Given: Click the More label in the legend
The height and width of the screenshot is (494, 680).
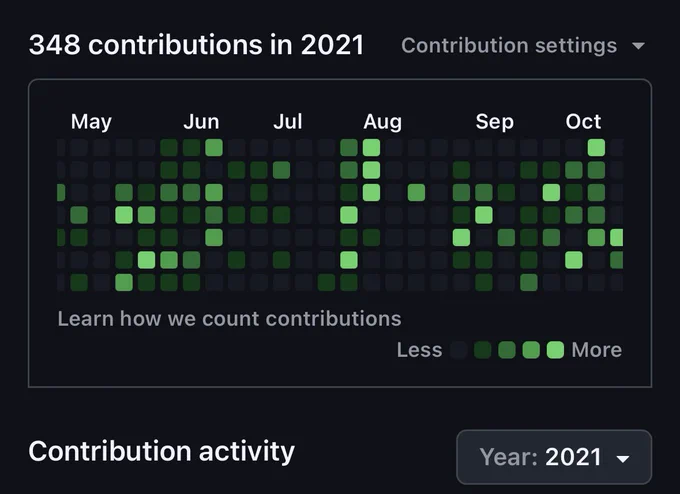Looking at the screenshot, I should 597,350.
